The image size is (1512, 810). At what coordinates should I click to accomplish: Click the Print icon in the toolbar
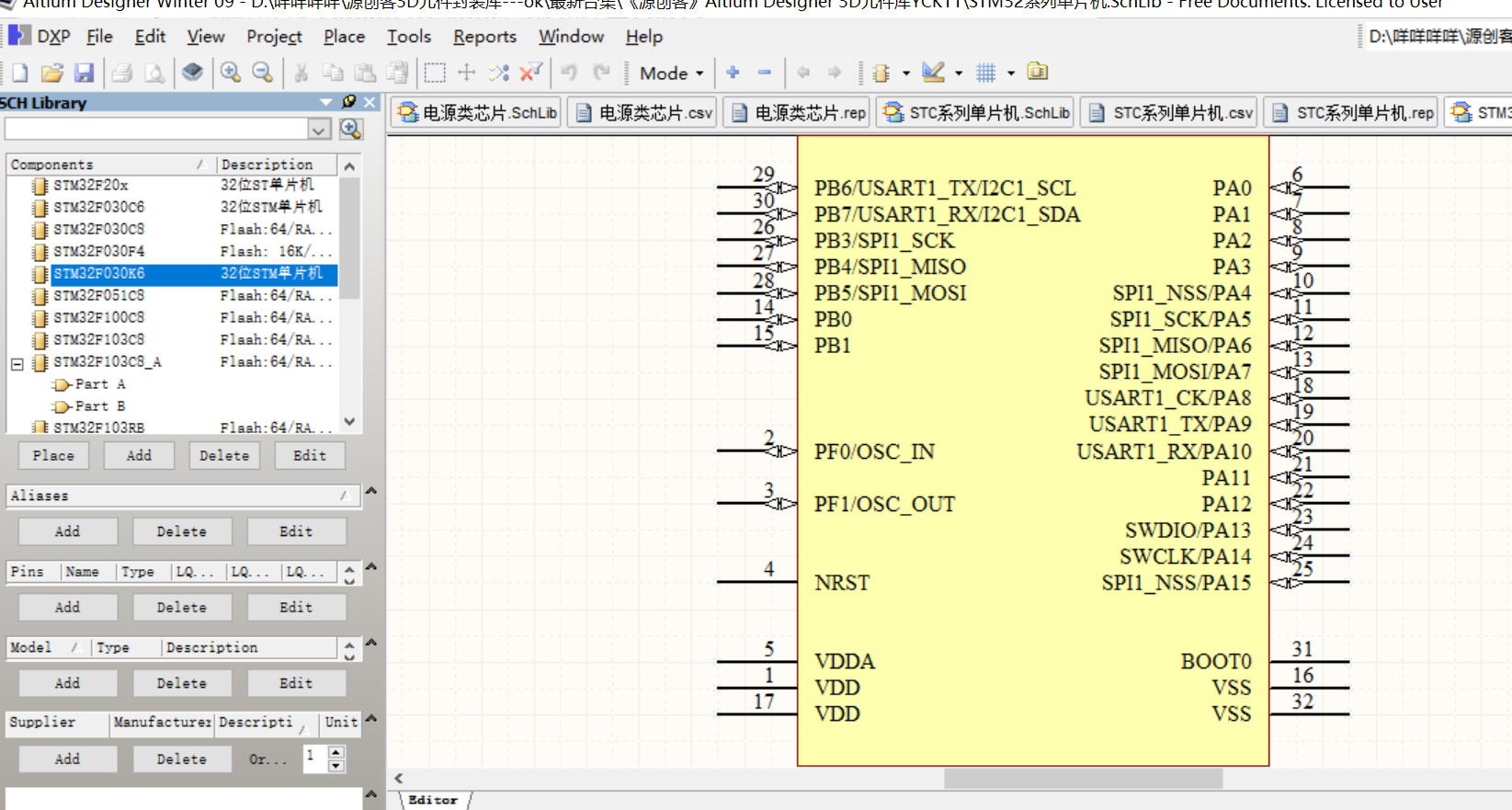122,73
